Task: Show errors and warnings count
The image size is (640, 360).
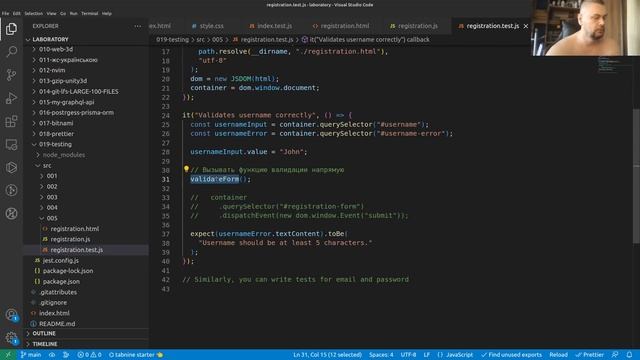Action: [89, 355]
